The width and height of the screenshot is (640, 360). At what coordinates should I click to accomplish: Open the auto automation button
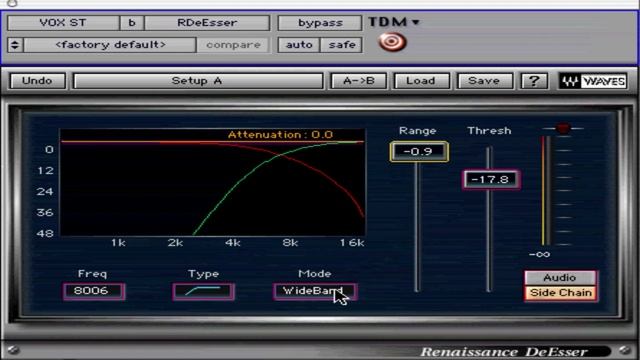[x=299, y=44]
